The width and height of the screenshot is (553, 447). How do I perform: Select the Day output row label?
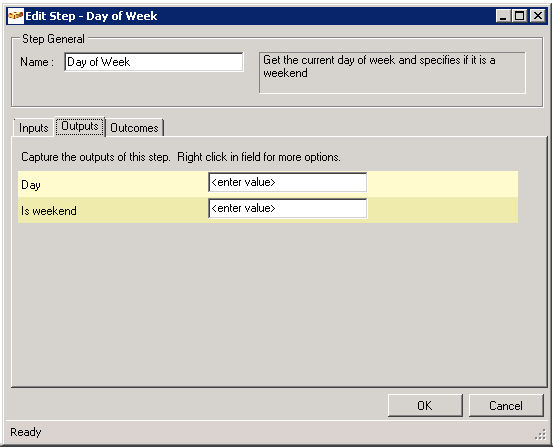31,185
